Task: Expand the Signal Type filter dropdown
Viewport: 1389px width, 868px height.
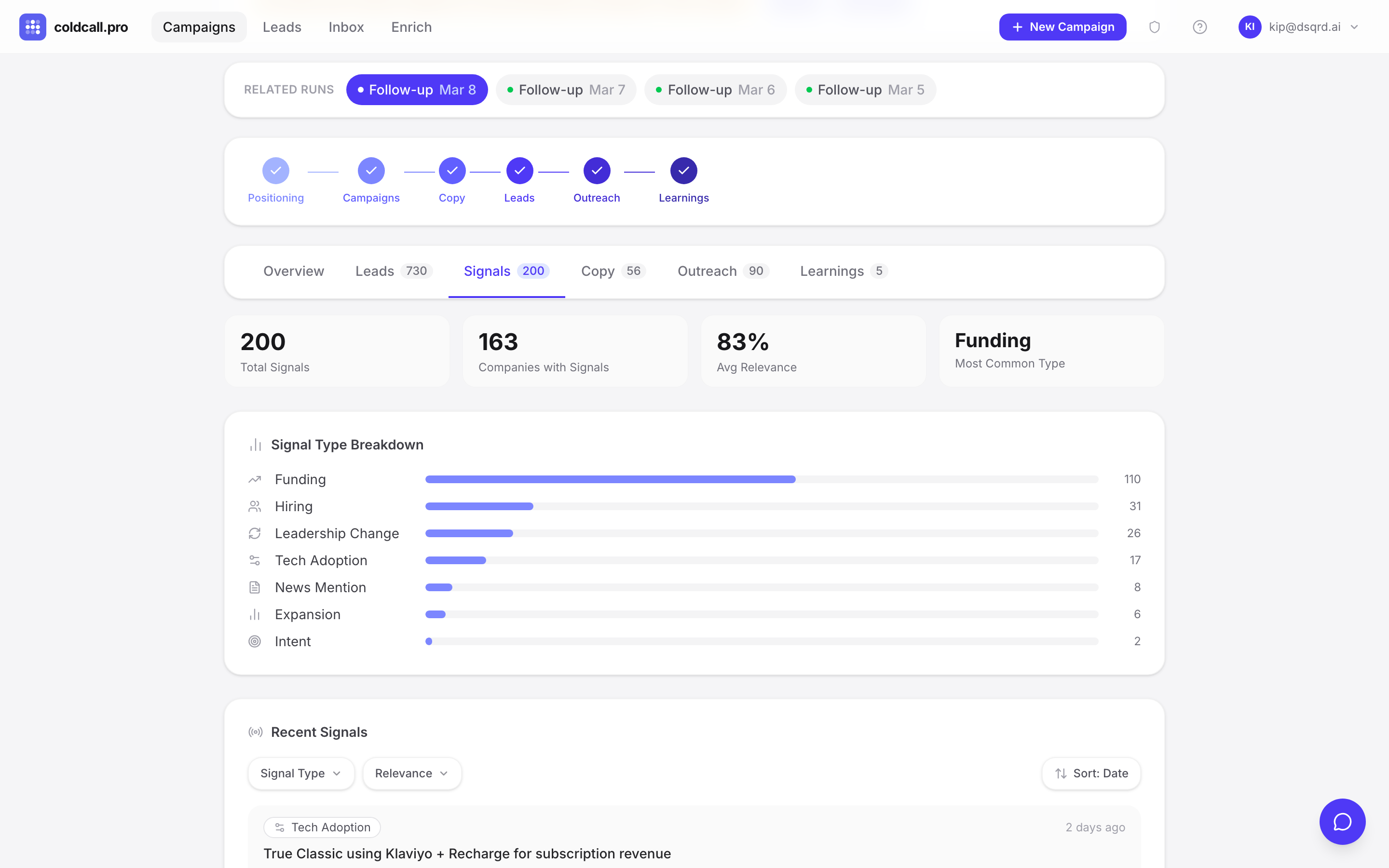Action: coord(301,773)
